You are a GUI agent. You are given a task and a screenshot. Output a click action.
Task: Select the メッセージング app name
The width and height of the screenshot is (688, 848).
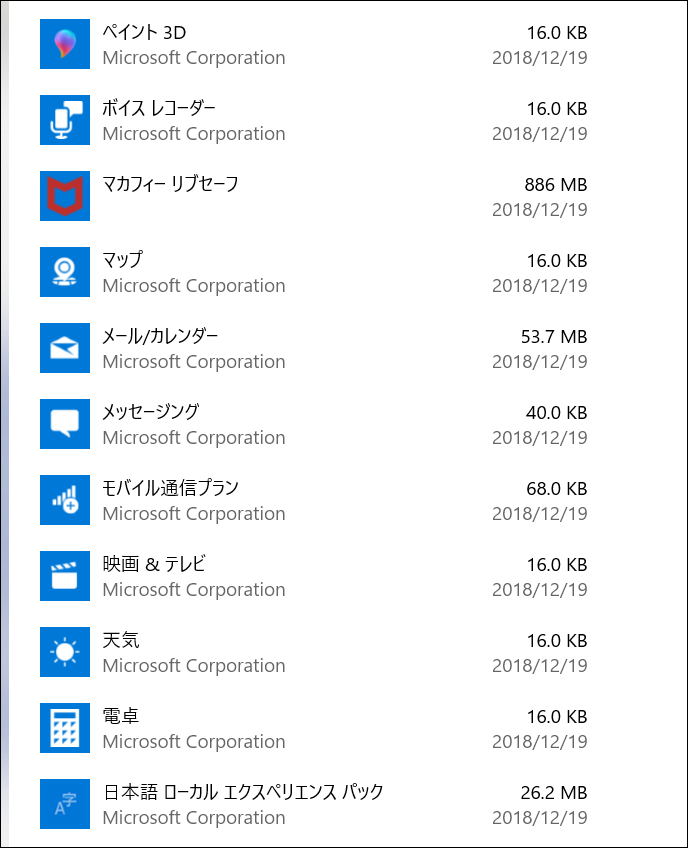click(151, 412)
